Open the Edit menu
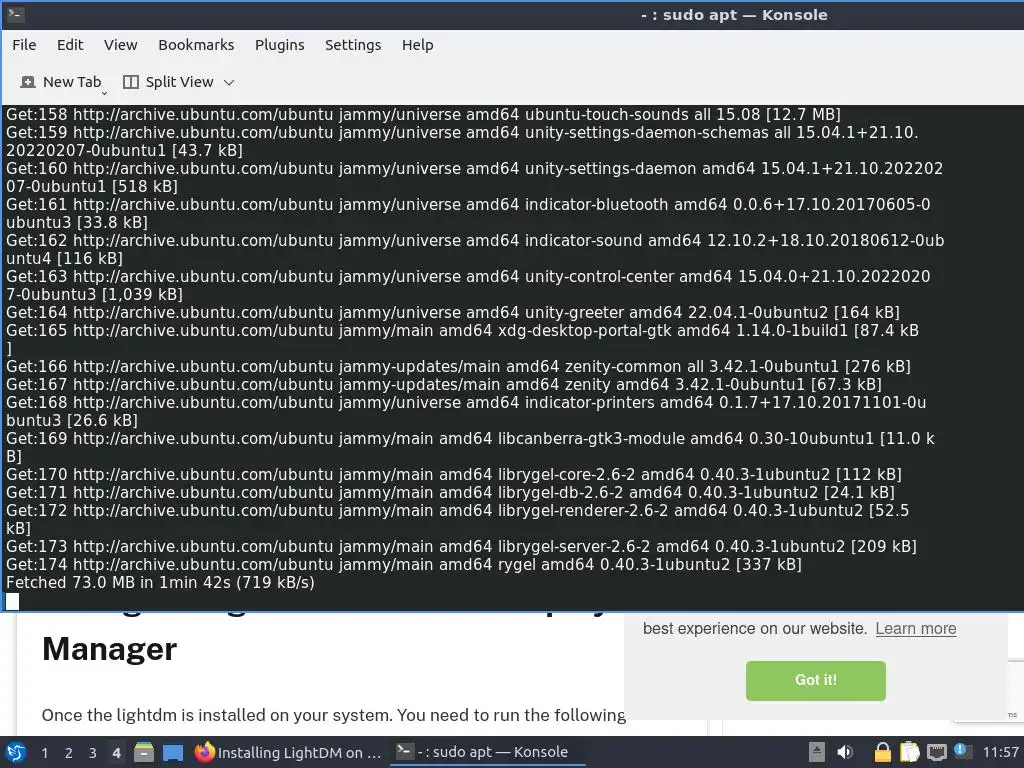Viewport: 1024px width, 768px height. (x=70, y=45)
